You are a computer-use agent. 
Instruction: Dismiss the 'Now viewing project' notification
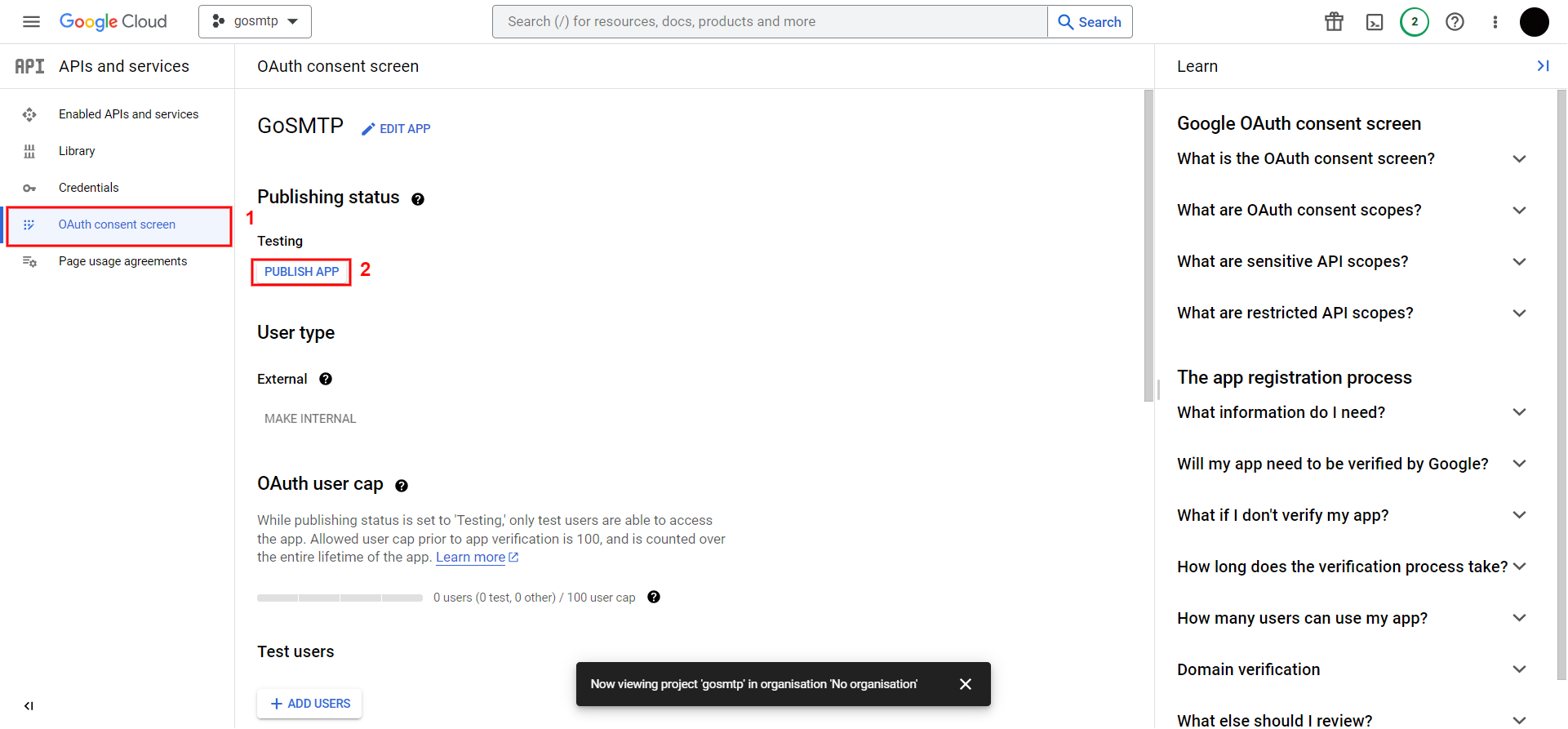coord(966,684)
